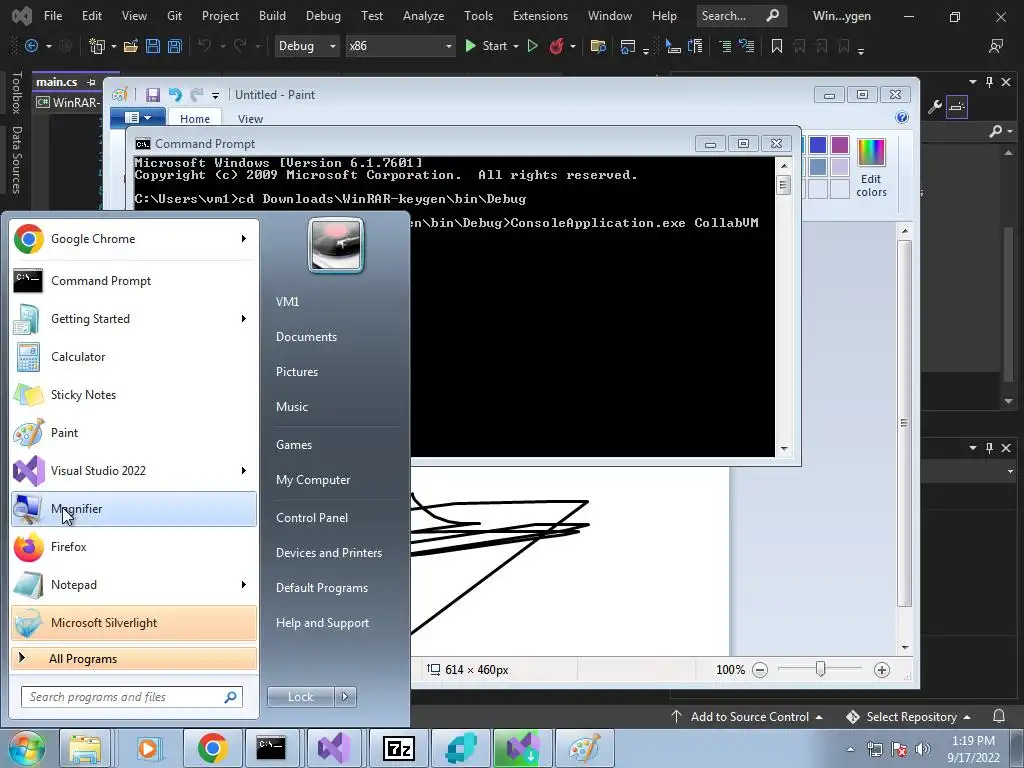Image resolution: width=1024 pixels, height=768 pixels.
Task: Open Control Panel from the Start menu
Action: click(312, 518)
